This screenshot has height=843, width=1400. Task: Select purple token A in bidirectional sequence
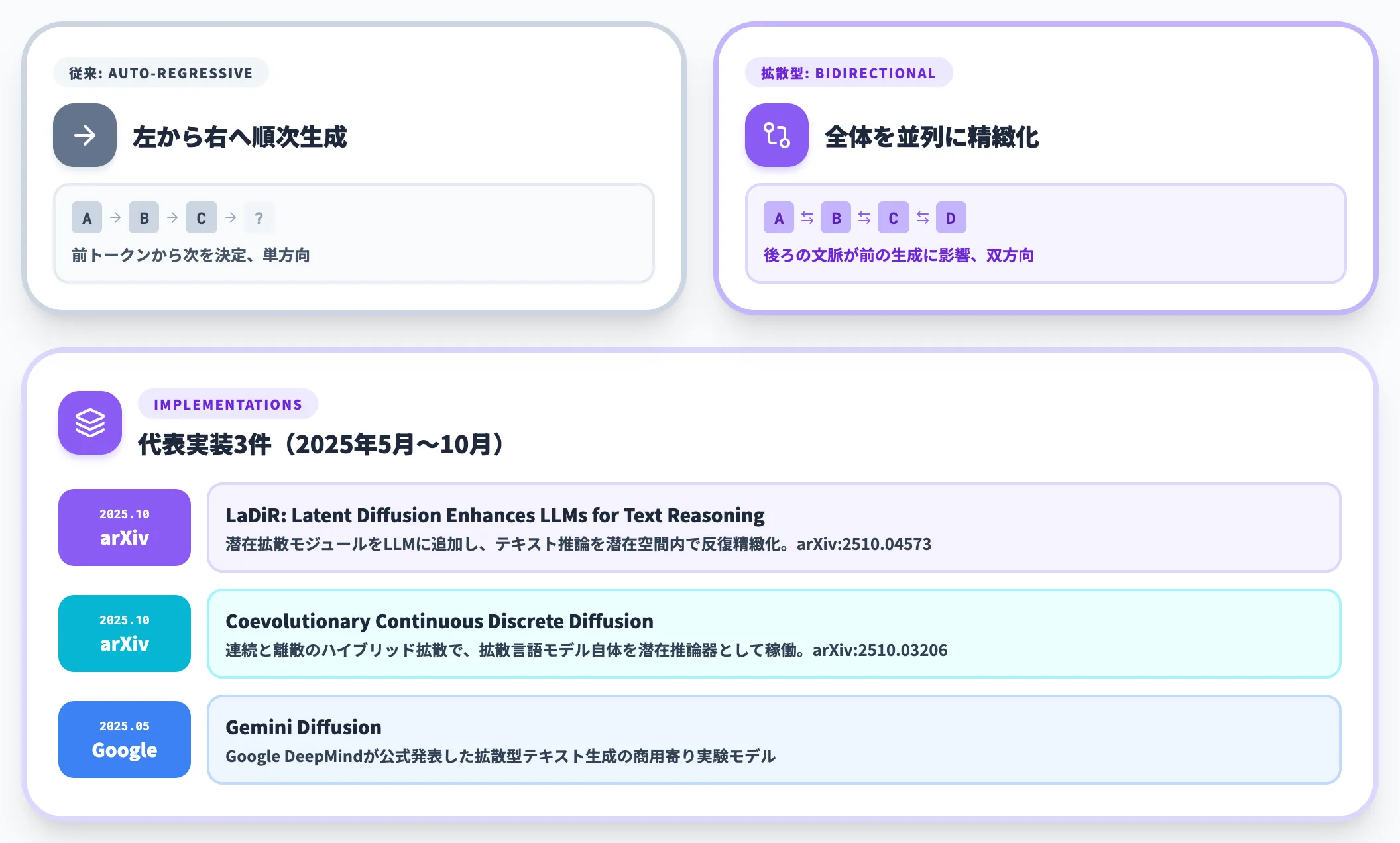(x=779, y=217)
